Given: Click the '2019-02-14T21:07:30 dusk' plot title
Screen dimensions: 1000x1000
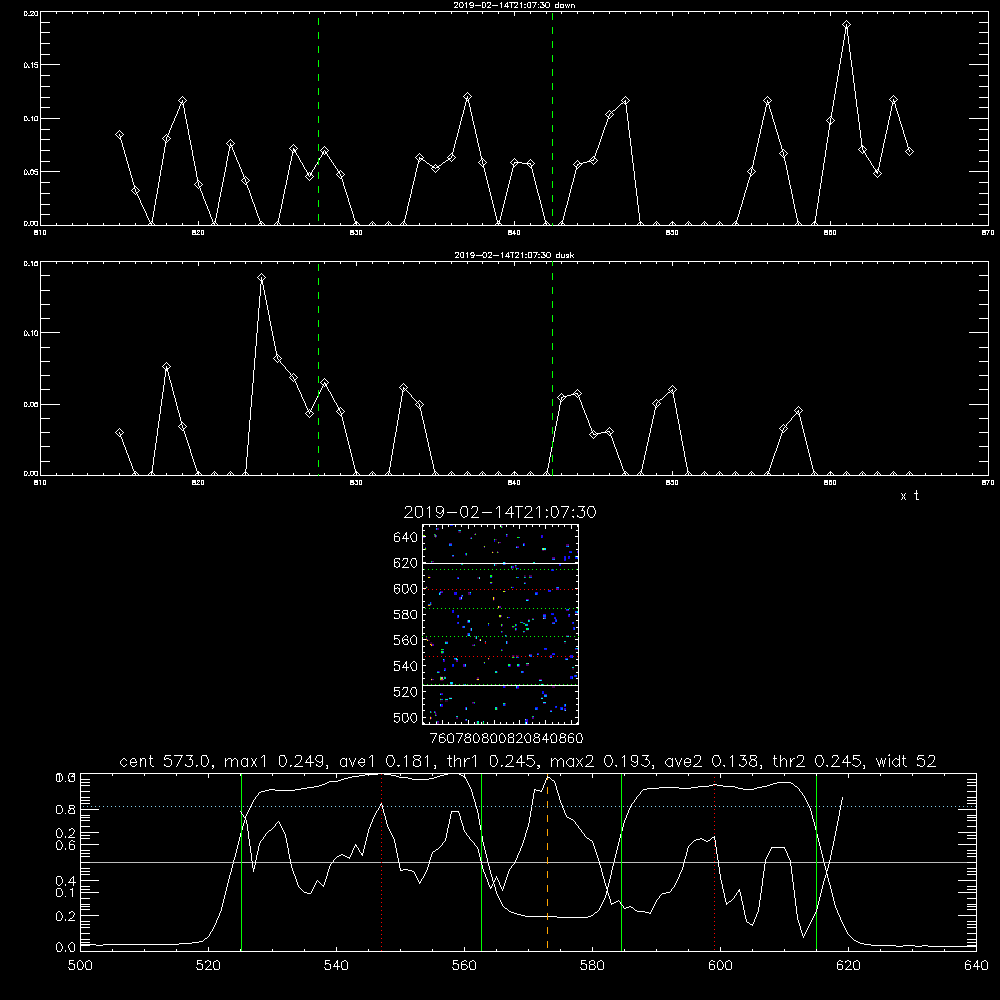Looking at the screenshot, I should 514,255.
